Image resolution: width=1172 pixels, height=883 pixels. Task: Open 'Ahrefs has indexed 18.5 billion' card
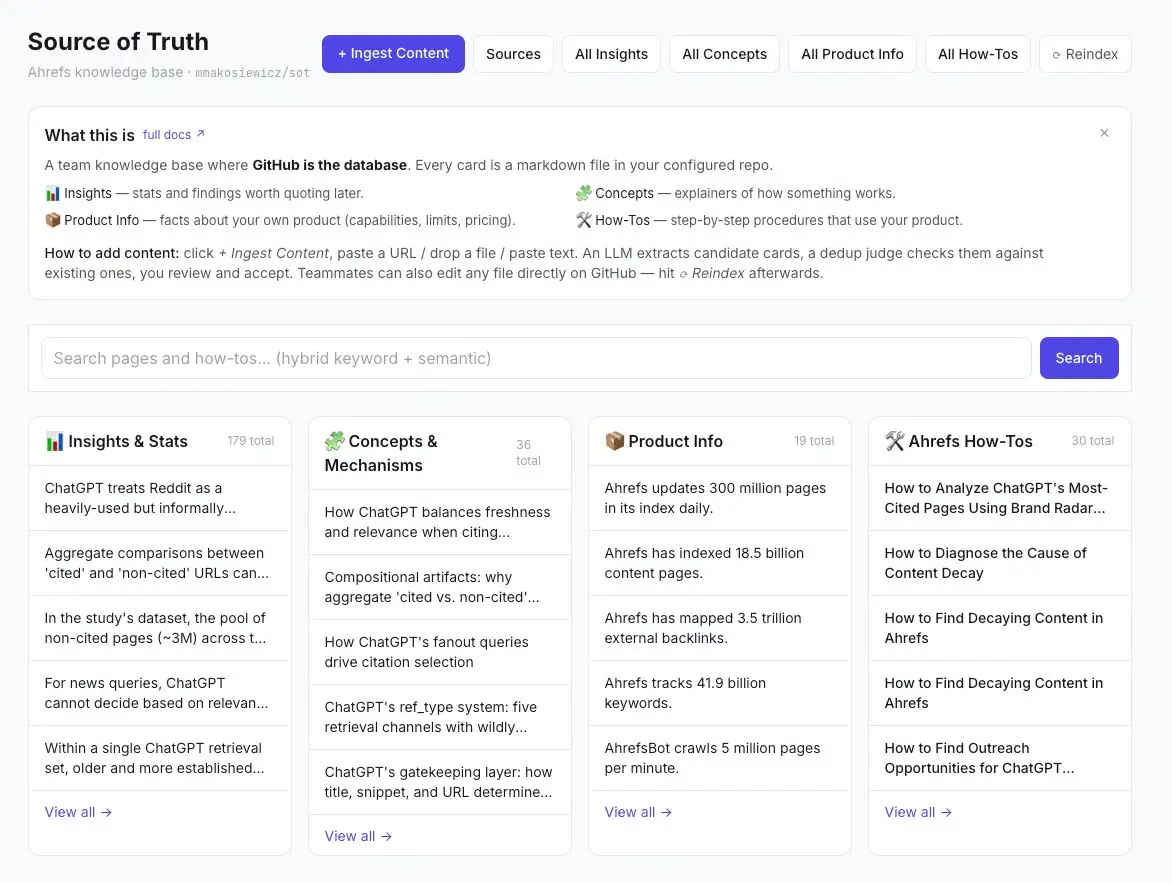(x=720, y=563)
